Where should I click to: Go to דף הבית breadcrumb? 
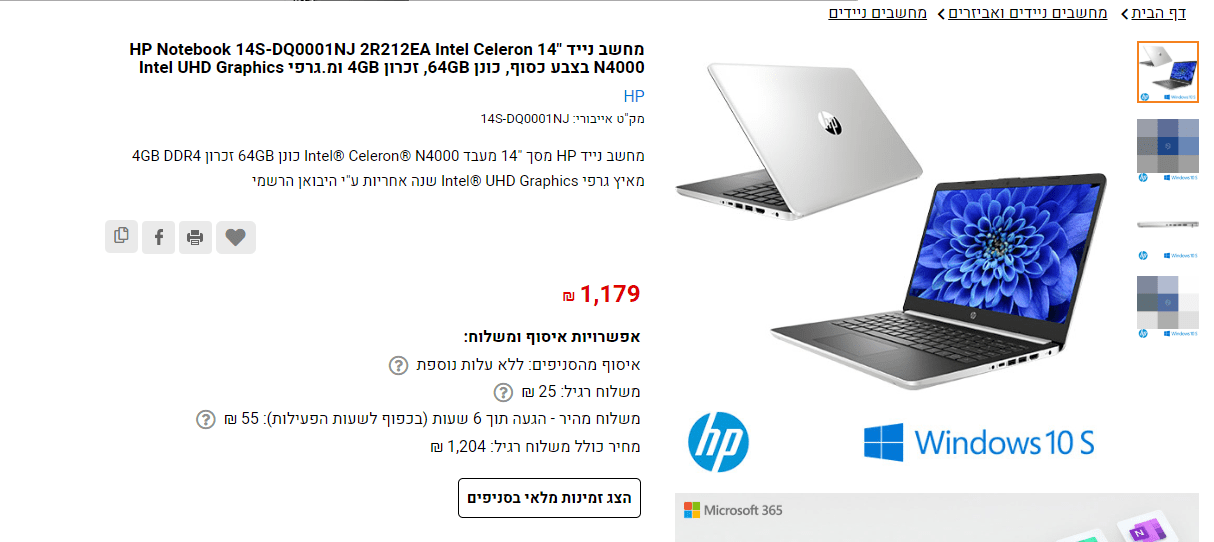coord(1159,13)
